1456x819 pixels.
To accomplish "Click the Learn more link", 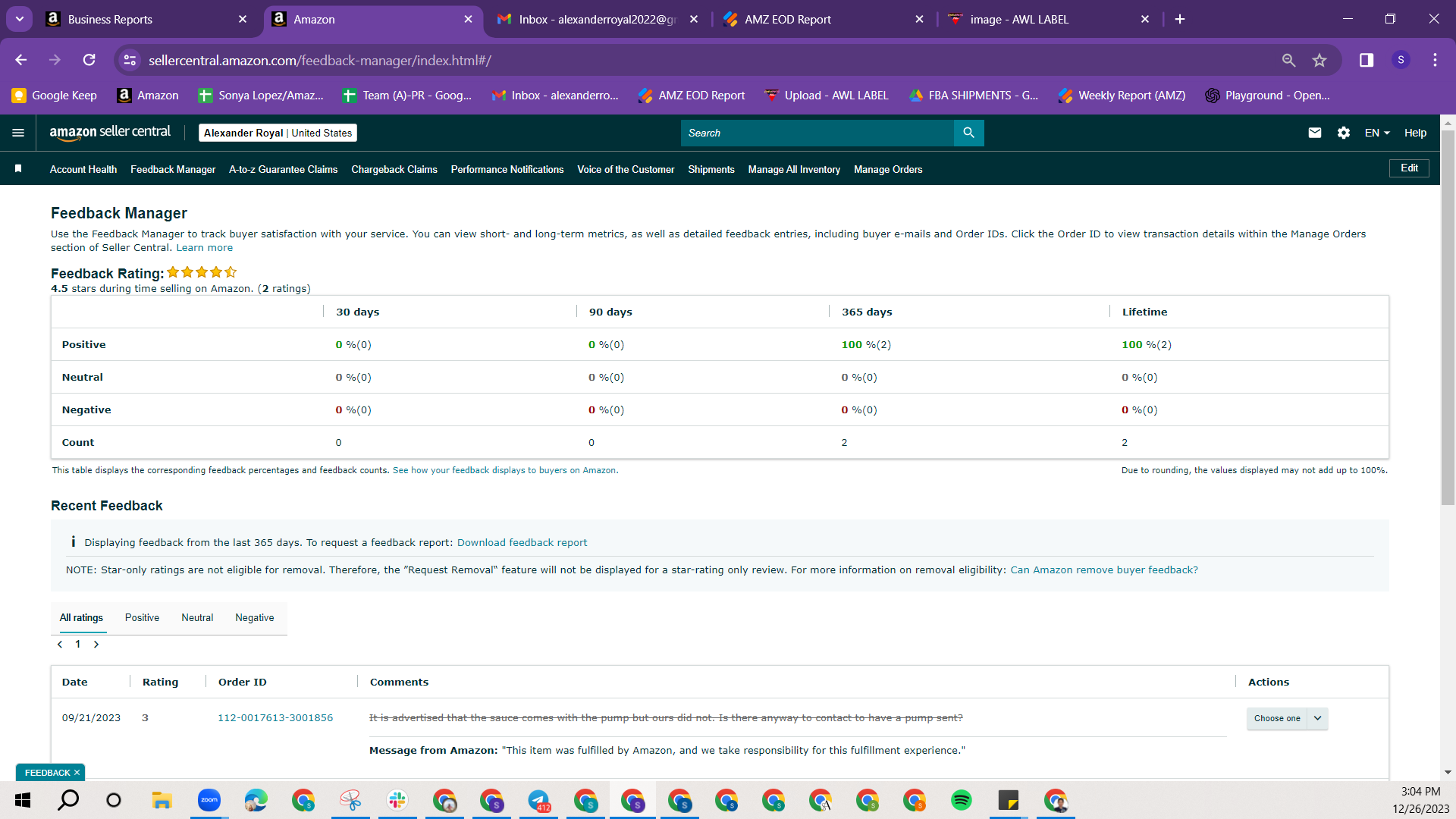I will 205,248.
